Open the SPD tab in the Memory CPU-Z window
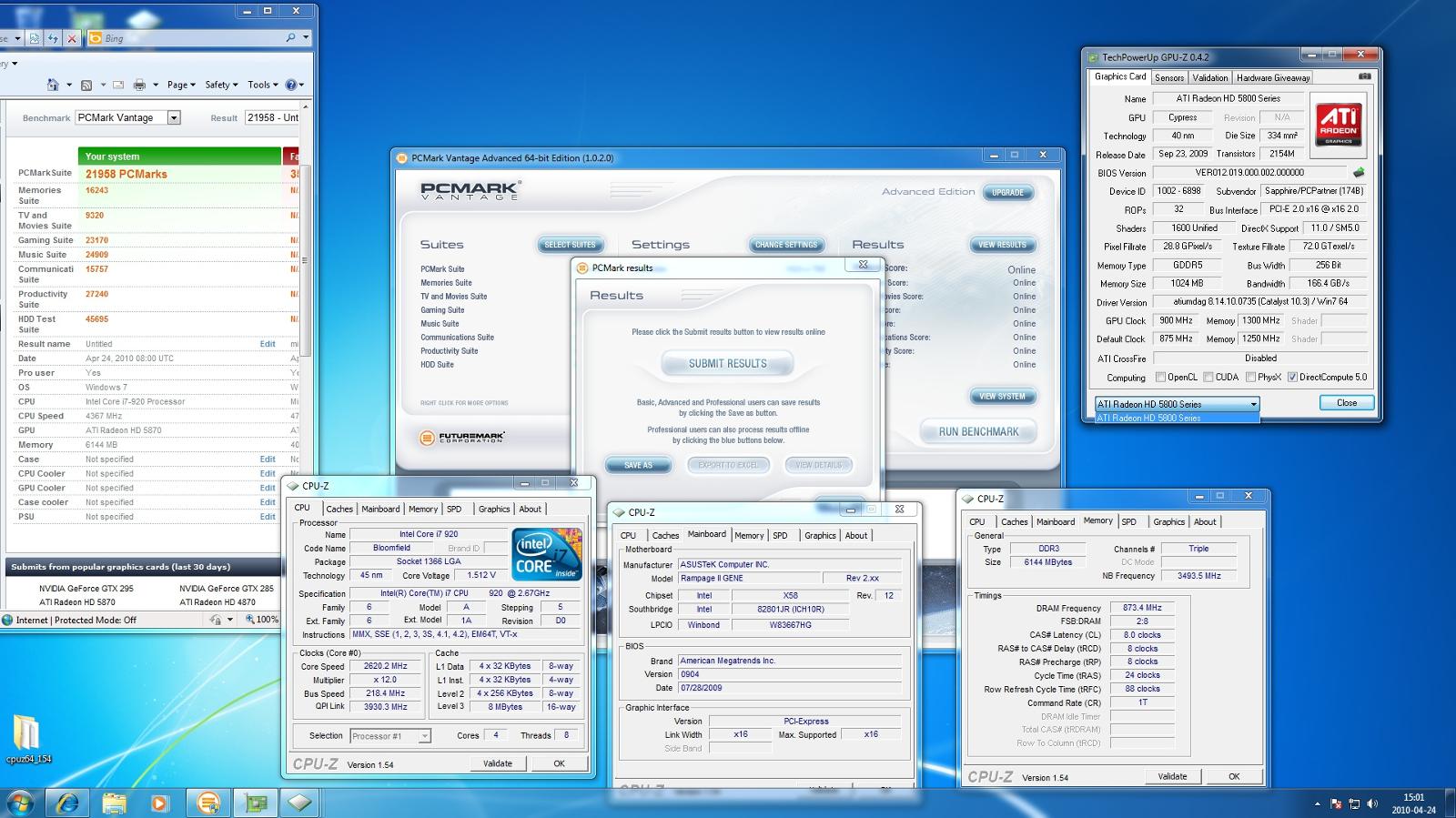Screen dimensions: 1456x818 pos(1129,522)
